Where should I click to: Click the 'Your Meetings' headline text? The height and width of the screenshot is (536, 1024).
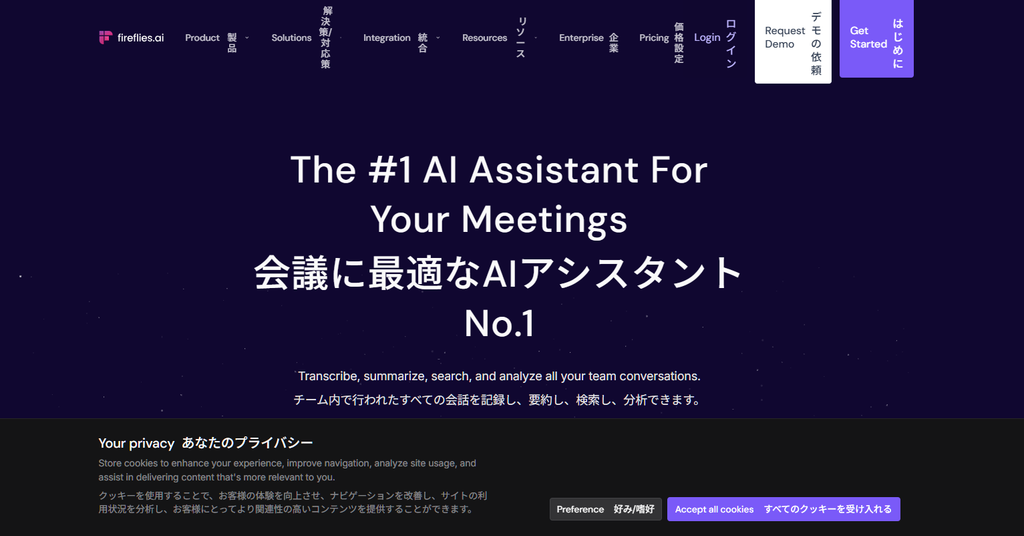[499, 219]
